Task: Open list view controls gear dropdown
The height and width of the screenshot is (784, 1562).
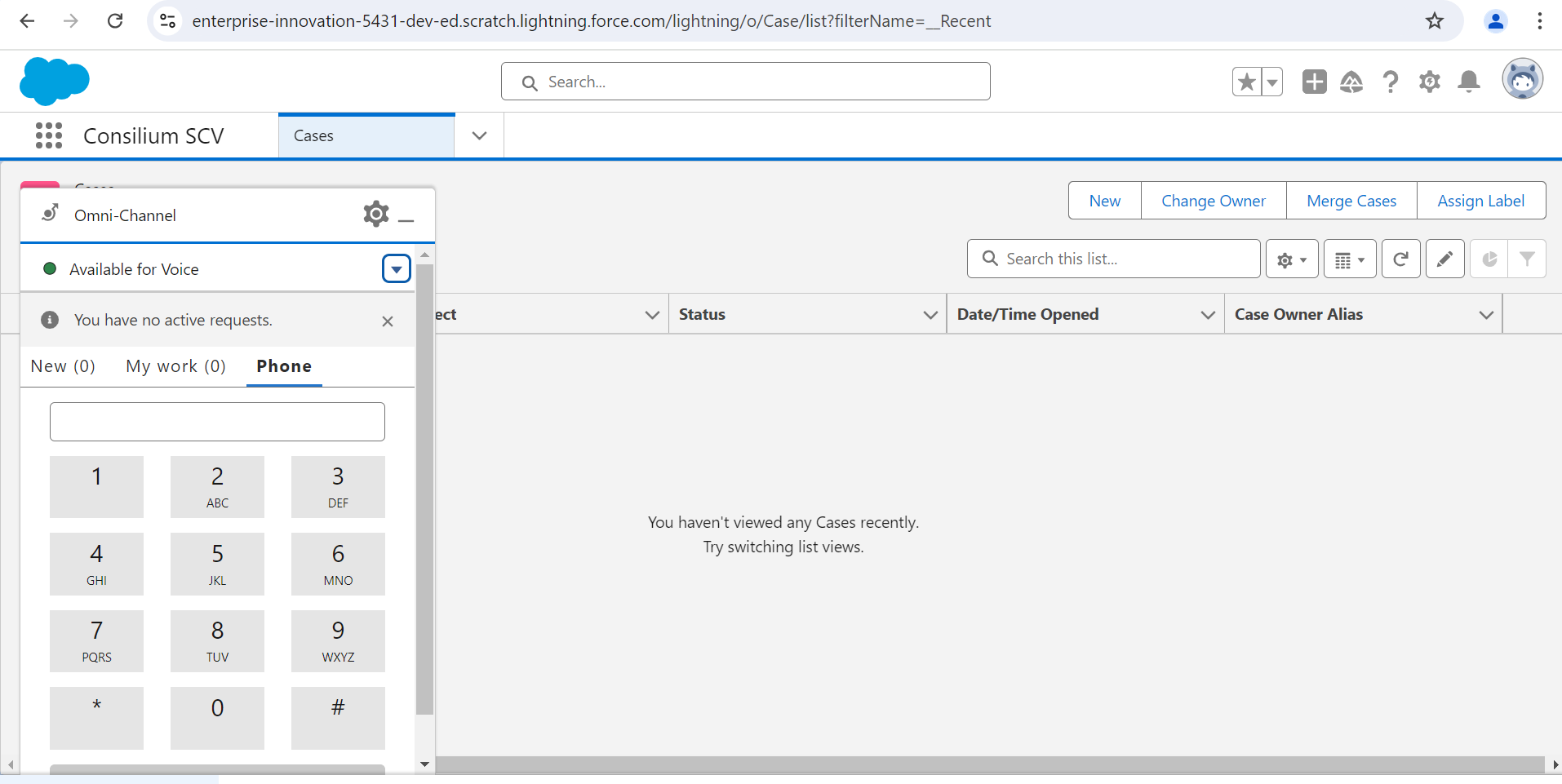Action: pyautogui.click(x=1291, y=259)
